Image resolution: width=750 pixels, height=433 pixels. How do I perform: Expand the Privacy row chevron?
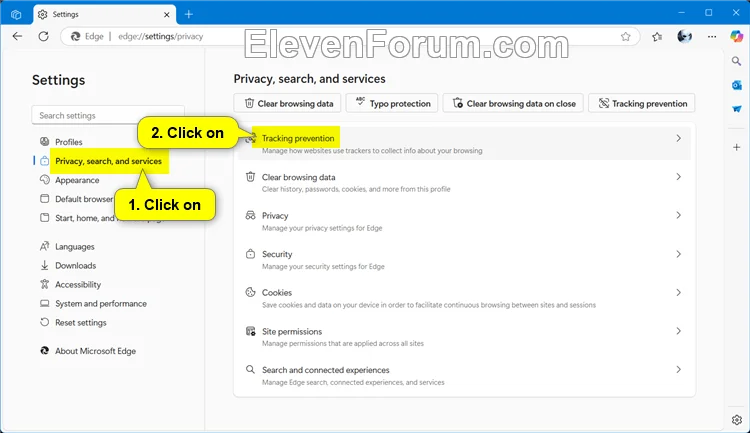(x=678, y=215)
